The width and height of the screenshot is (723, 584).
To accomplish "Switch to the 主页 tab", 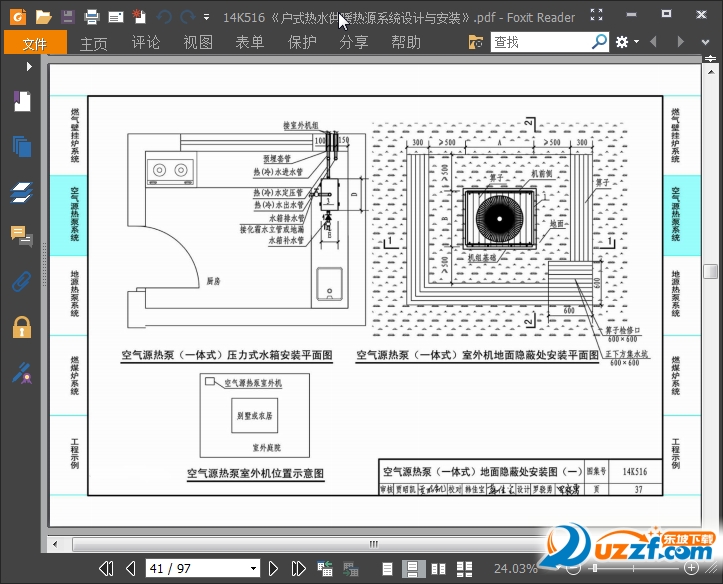I will tap(94, 43).
